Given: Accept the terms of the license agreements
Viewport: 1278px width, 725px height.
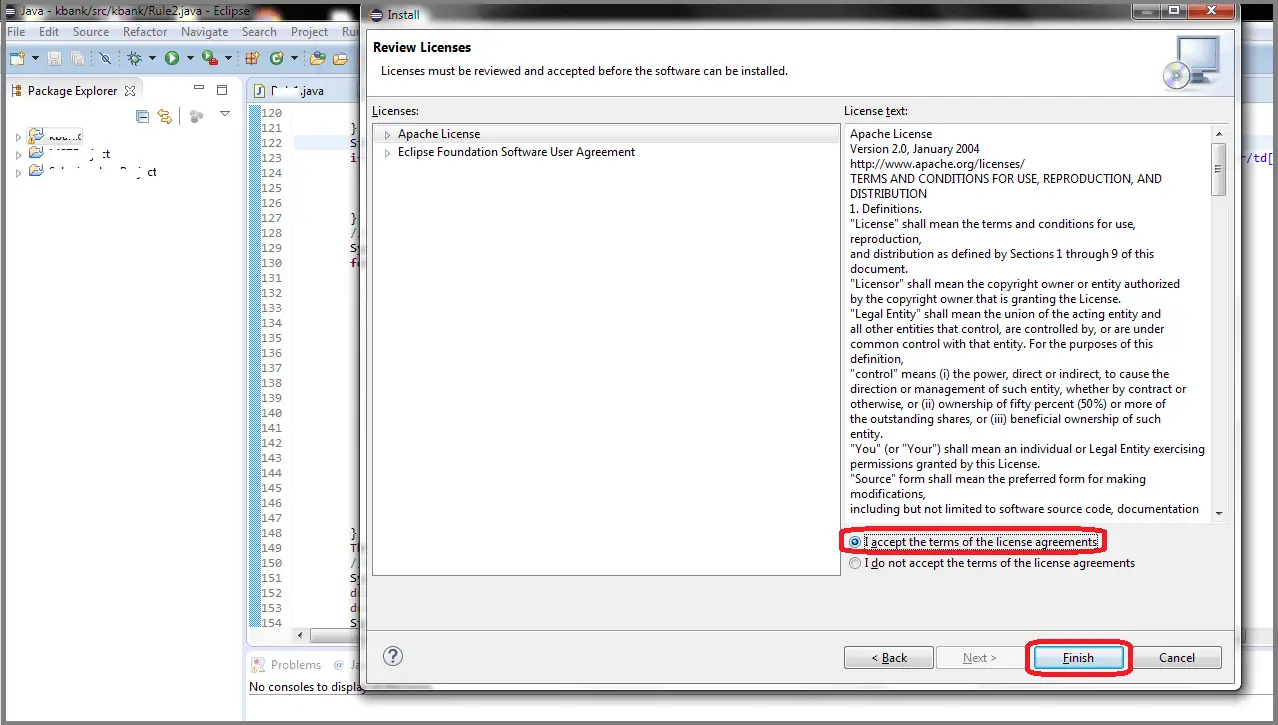Looking at the screenshot, I should pos(854,541).
